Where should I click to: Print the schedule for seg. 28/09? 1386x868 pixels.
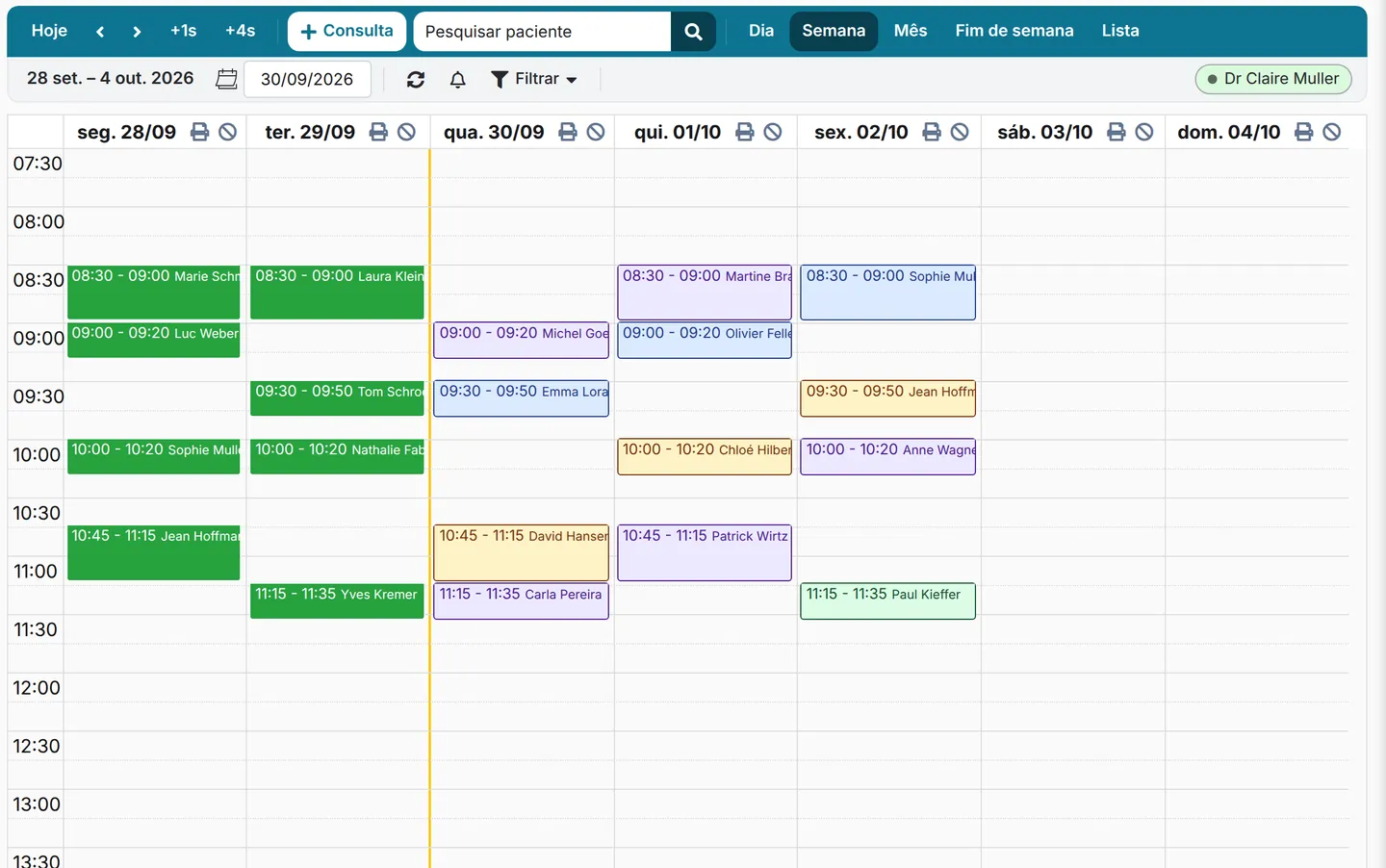click(x=199, y=132)
